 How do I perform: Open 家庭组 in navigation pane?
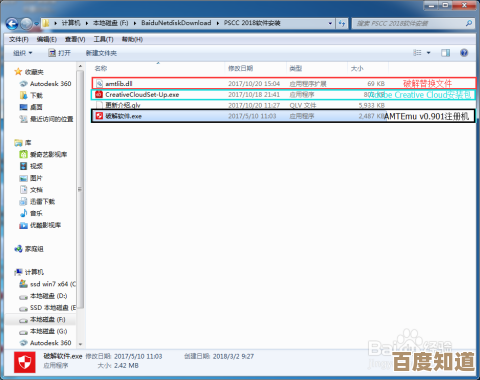pyautogui.click(x=34, y=249)
